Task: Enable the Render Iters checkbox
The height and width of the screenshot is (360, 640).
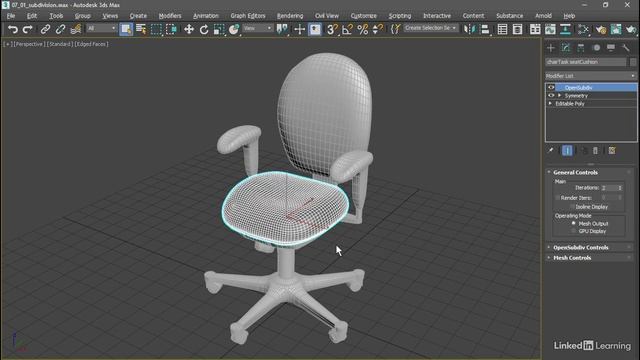Action: 557,198
